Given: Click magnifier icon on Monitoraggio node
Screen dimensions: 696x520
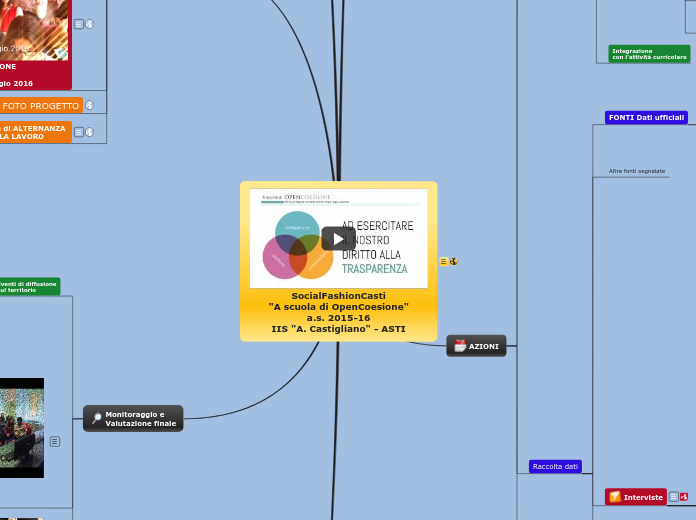Looking at the screenshot, I should (96, 418).
